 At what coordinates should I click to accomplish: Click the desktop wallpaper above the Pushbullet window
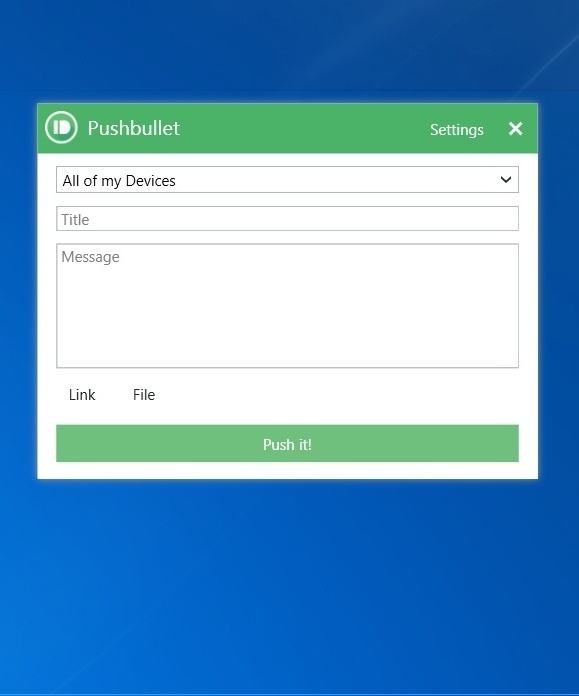[289, 49]
